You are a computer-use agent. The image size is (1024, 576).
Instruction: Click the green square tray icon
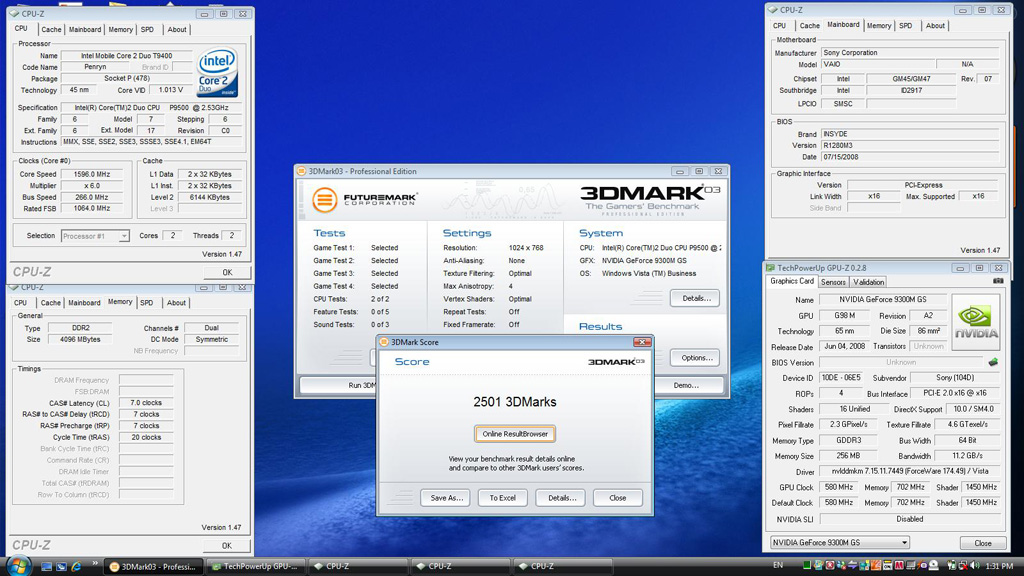pyautogui.click(x=807, y=566)
